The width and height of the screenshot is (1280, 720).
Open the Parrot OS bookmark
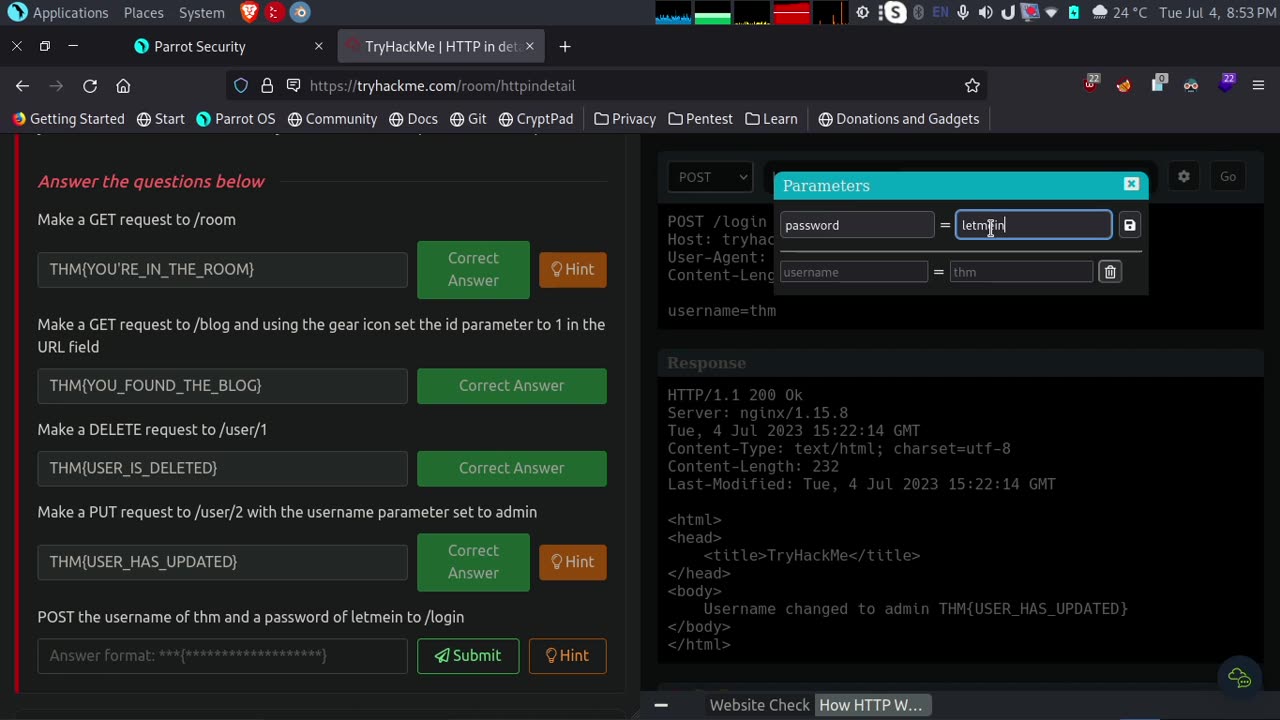(236, 119)
